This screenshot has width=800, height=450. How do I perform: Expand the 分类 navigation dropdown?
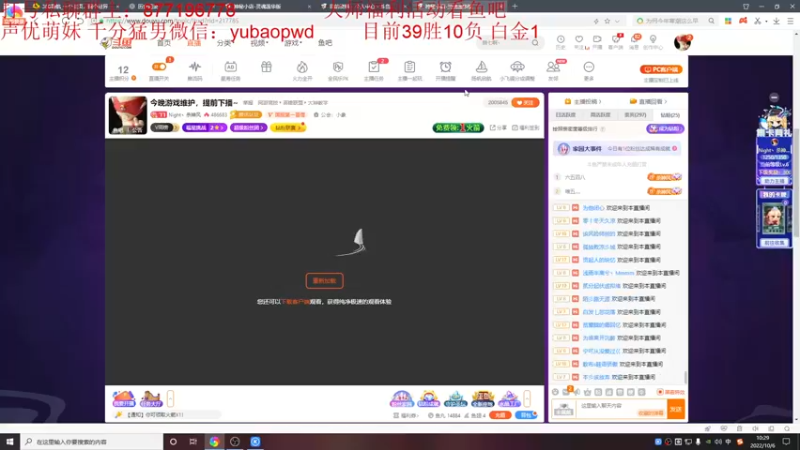(224, 43)
